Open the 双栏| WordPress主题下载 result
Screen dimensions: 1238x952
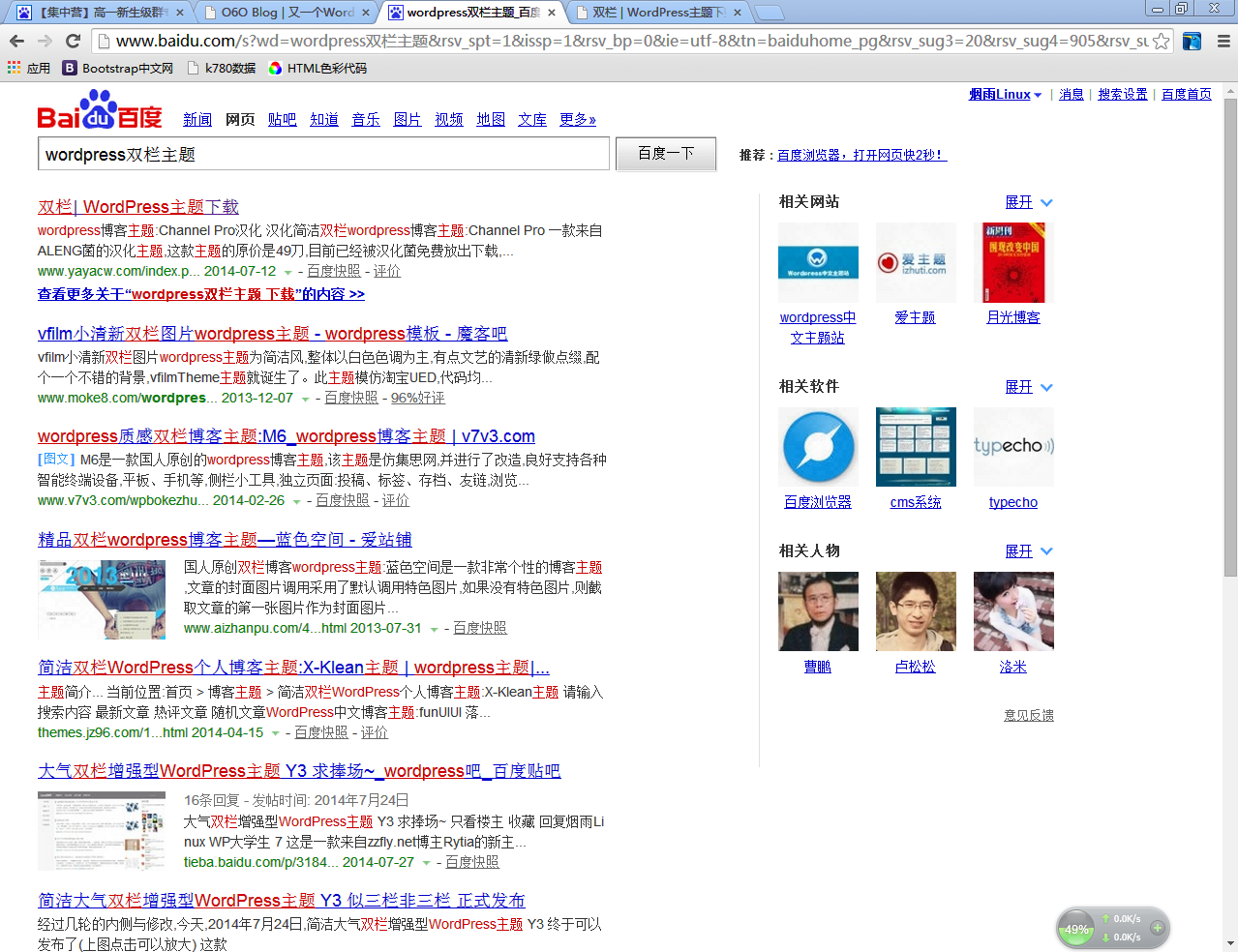(138, 207)
